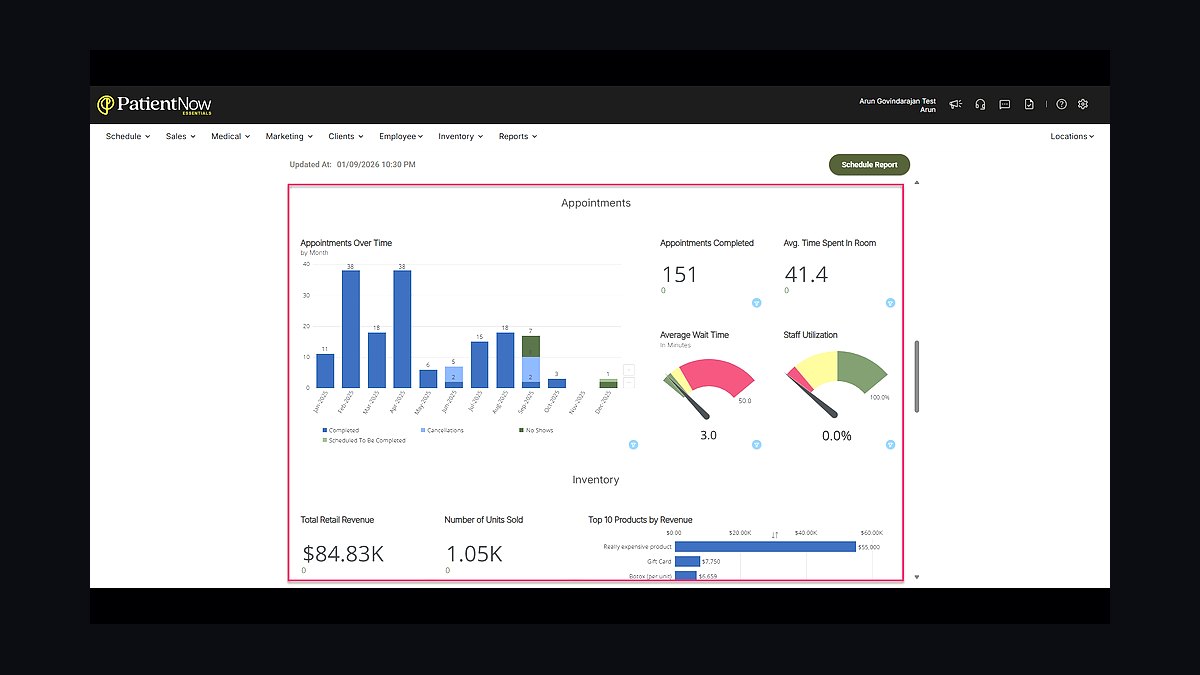Open the Medical menu

230,136
